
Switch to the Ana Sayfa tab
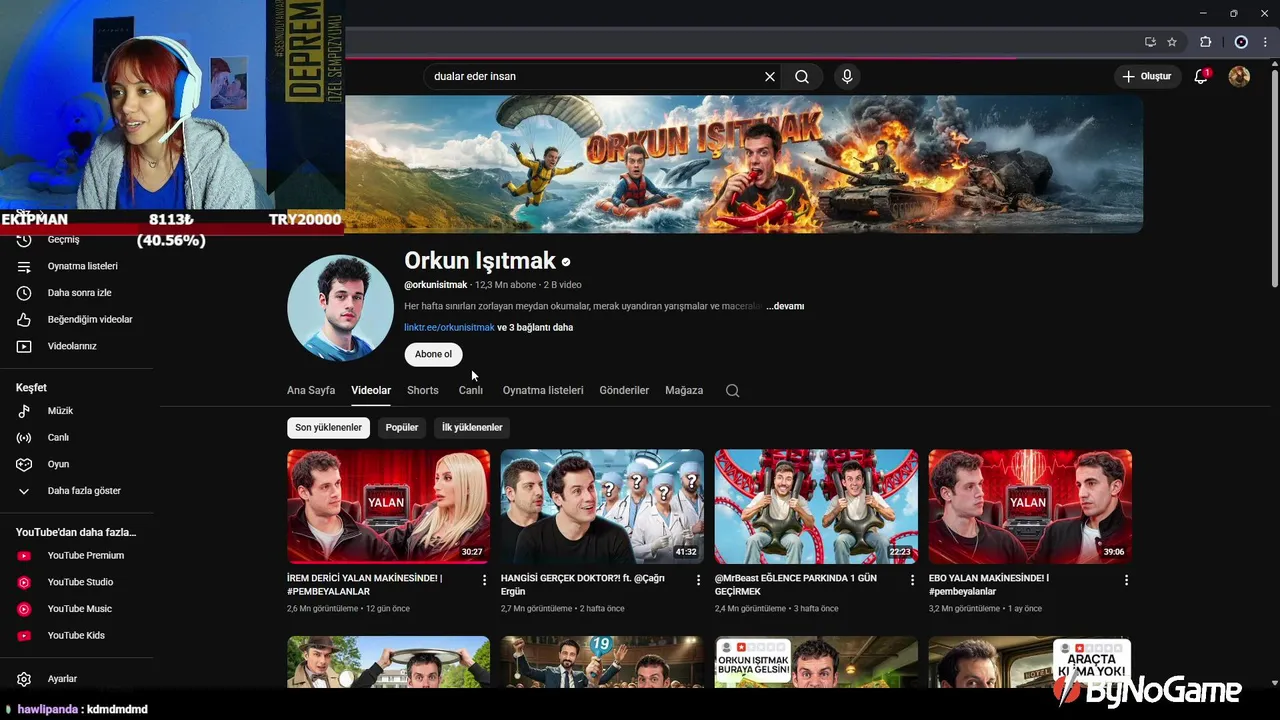pos(311,390)
